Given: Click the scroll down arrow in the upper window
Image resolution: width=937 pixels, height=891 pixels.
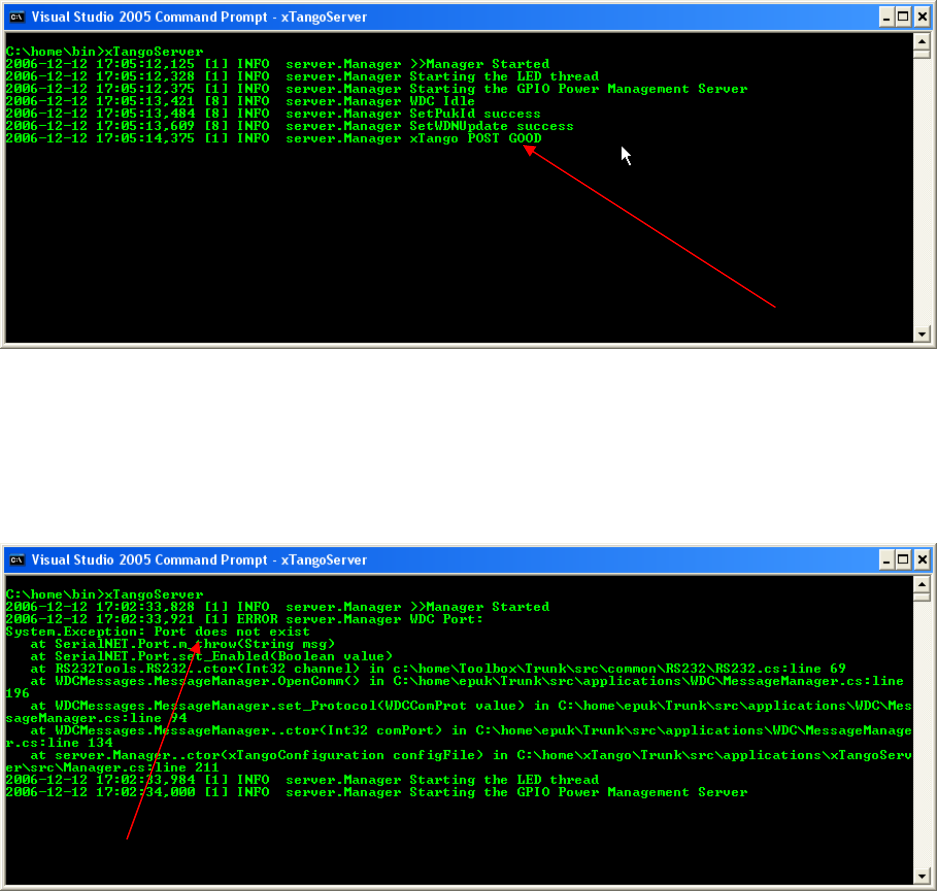Looking at the screenshot, I should 922,334.
